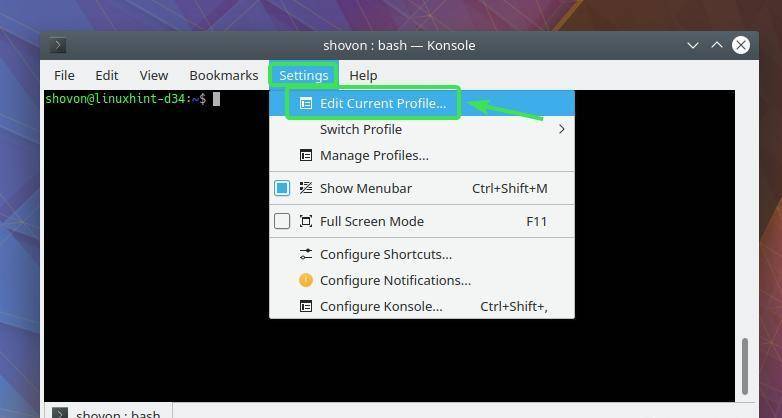Choose Edit Current Profile menu entry
The image size is (782, 418).
422,103
